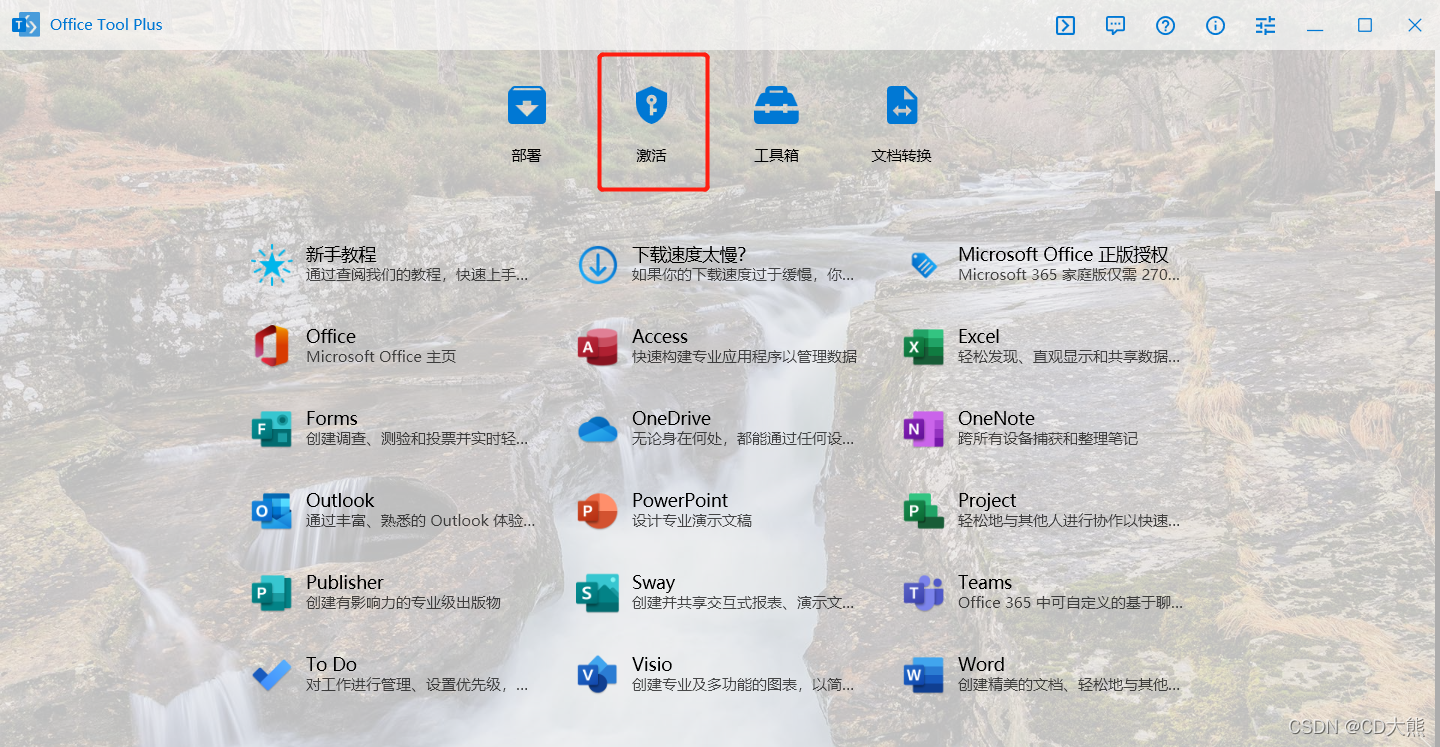
Task: Open the 下载速度太慢? link title
Action: pyautogui.click(x=689, y=255)
